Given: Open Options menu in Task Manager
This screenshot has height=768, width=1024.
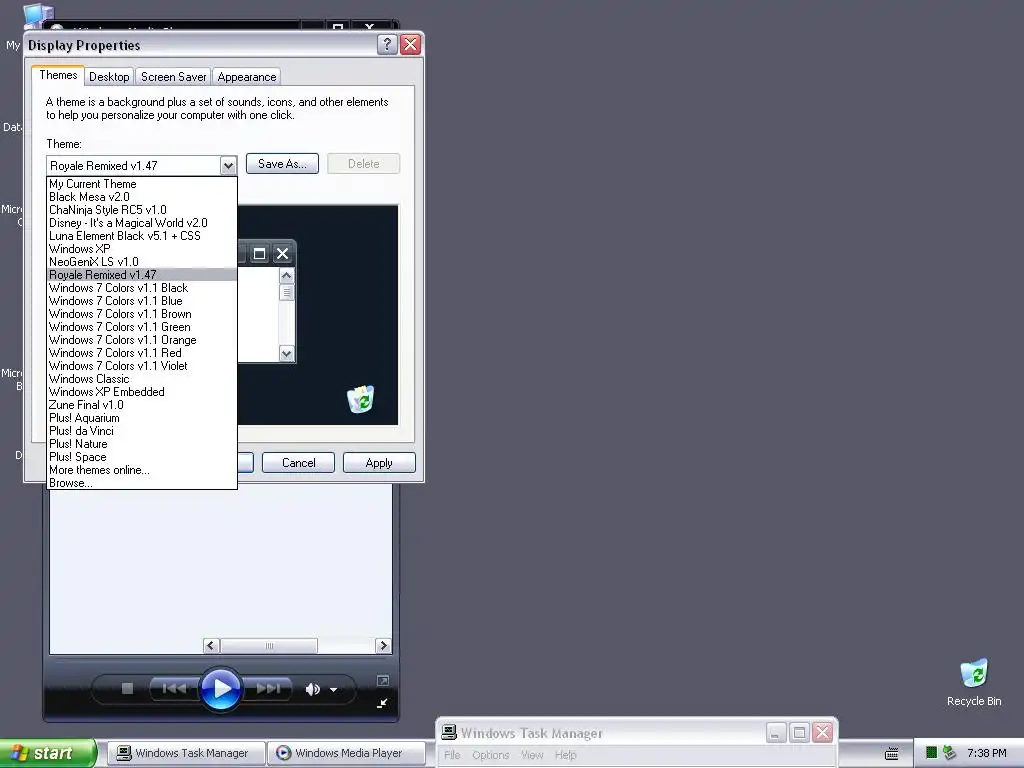Looking at the screenshot, I should 490,755.
